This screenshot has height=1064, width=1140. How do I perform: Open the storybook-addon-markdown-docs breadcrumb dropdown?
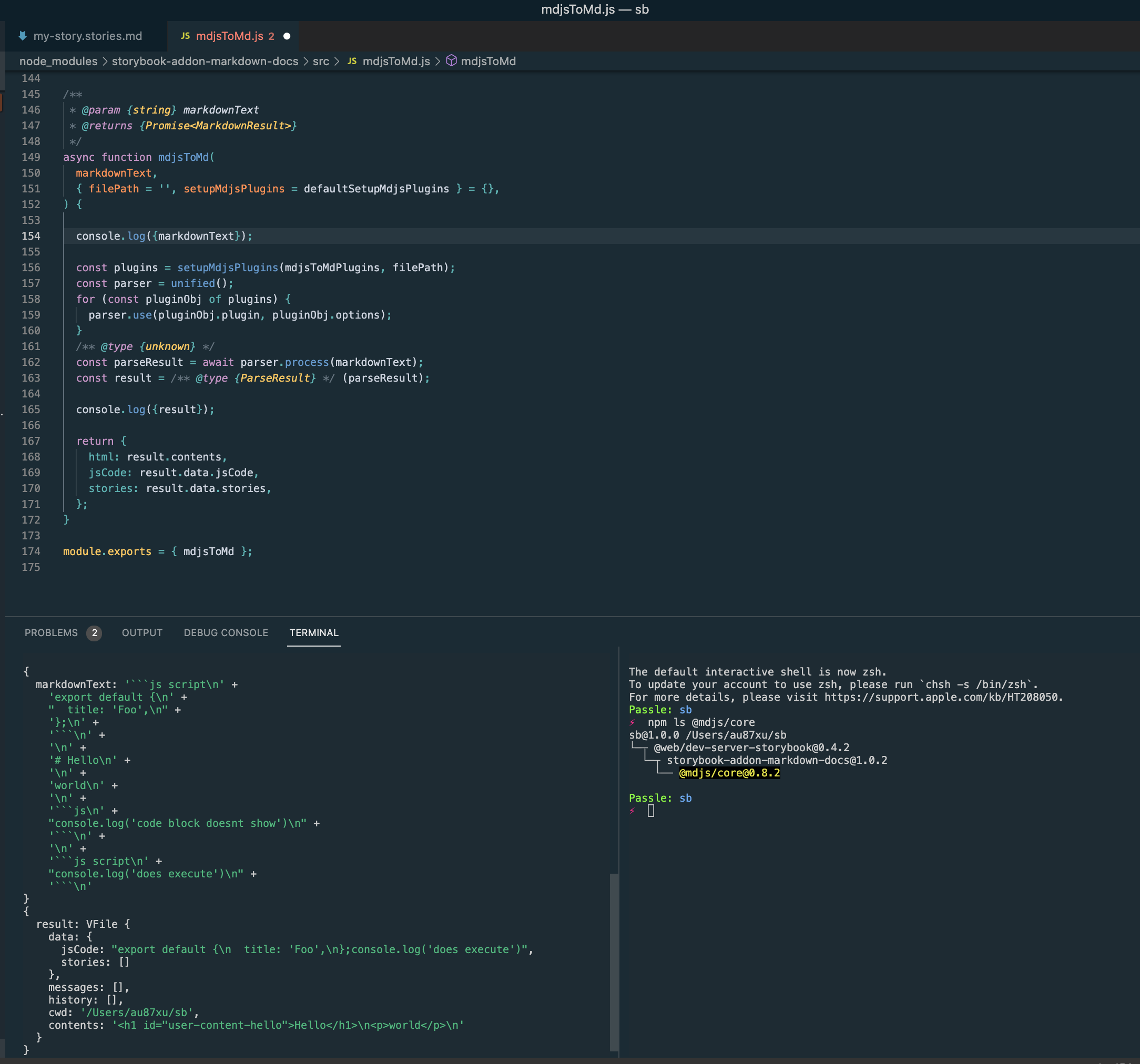click(x=205, y=62)
